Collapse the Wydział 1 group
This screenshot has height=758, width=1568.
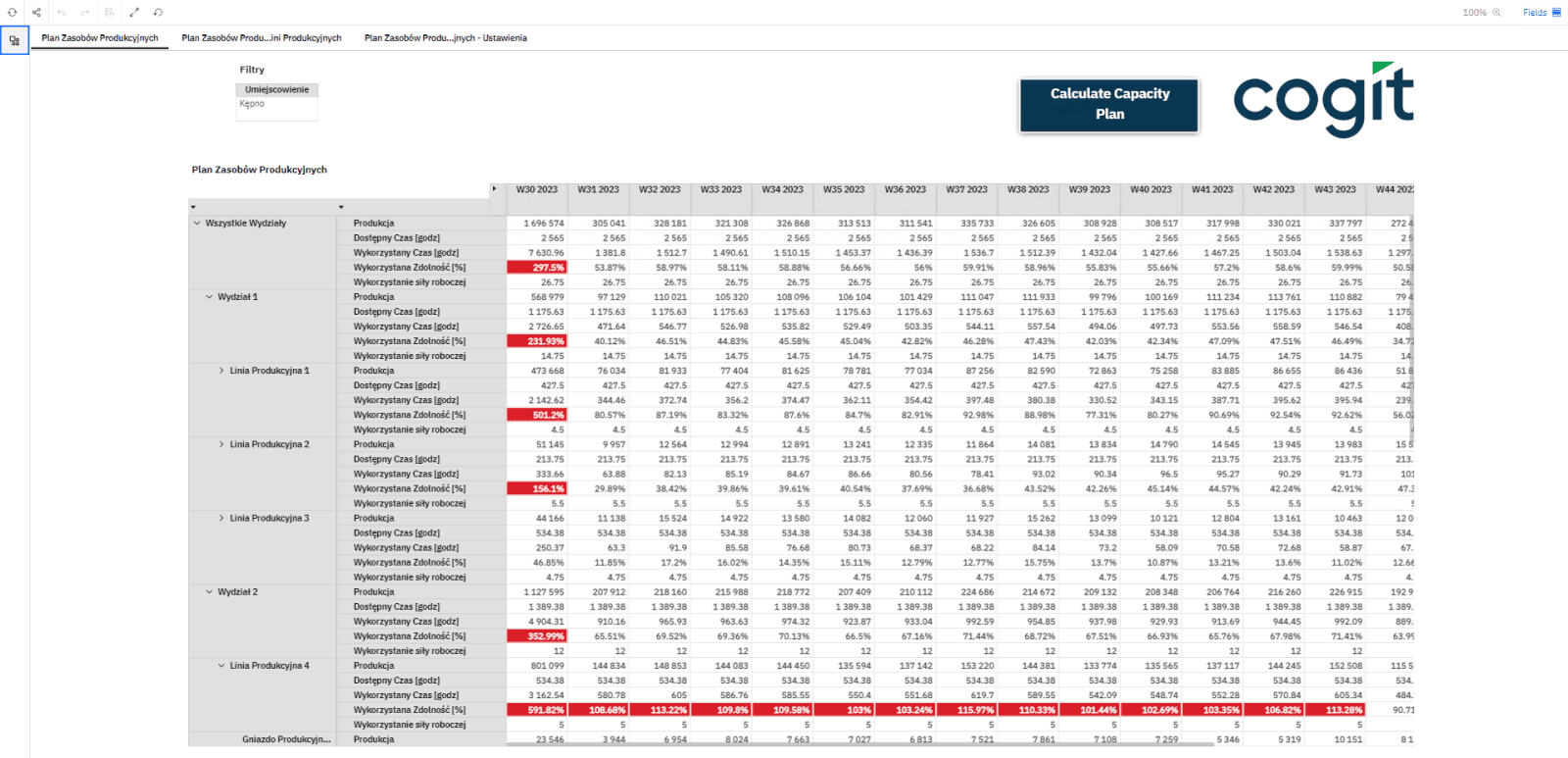[209, 297]
